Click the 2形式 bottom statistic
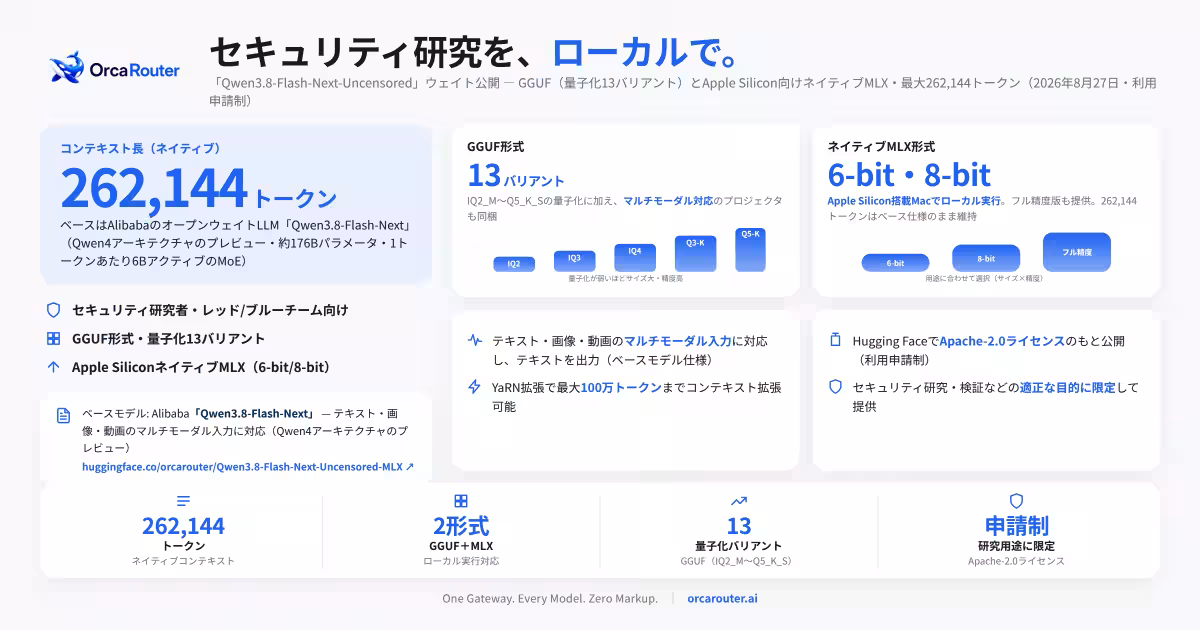 click(461, 526)
